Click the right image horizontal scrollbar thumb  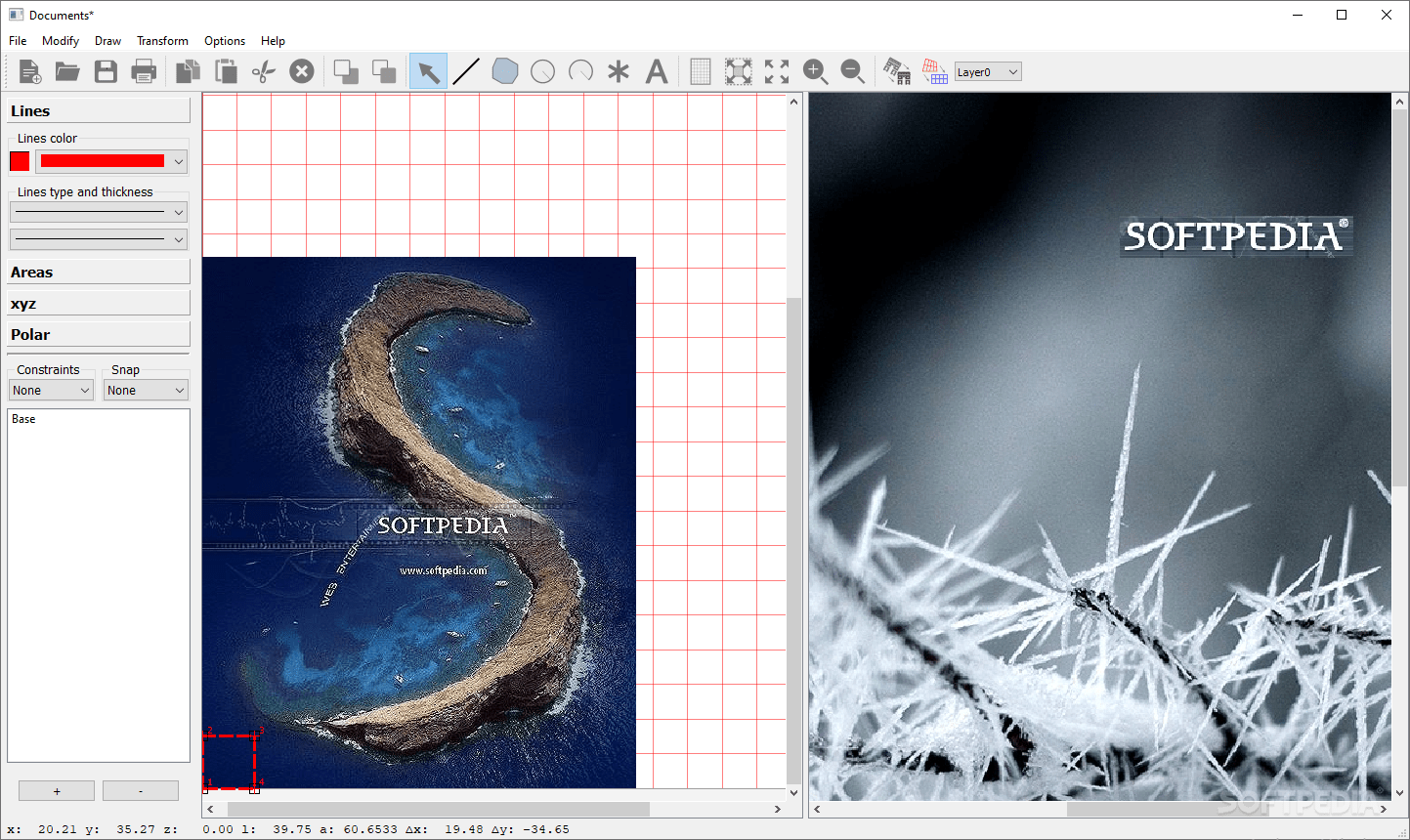(1221, 809)
